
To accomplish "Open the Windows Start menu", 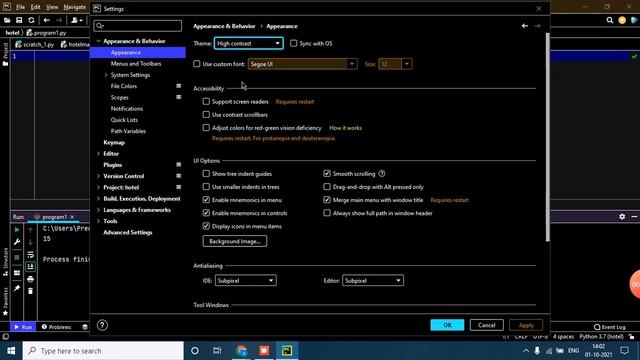I will click(11, 351).
